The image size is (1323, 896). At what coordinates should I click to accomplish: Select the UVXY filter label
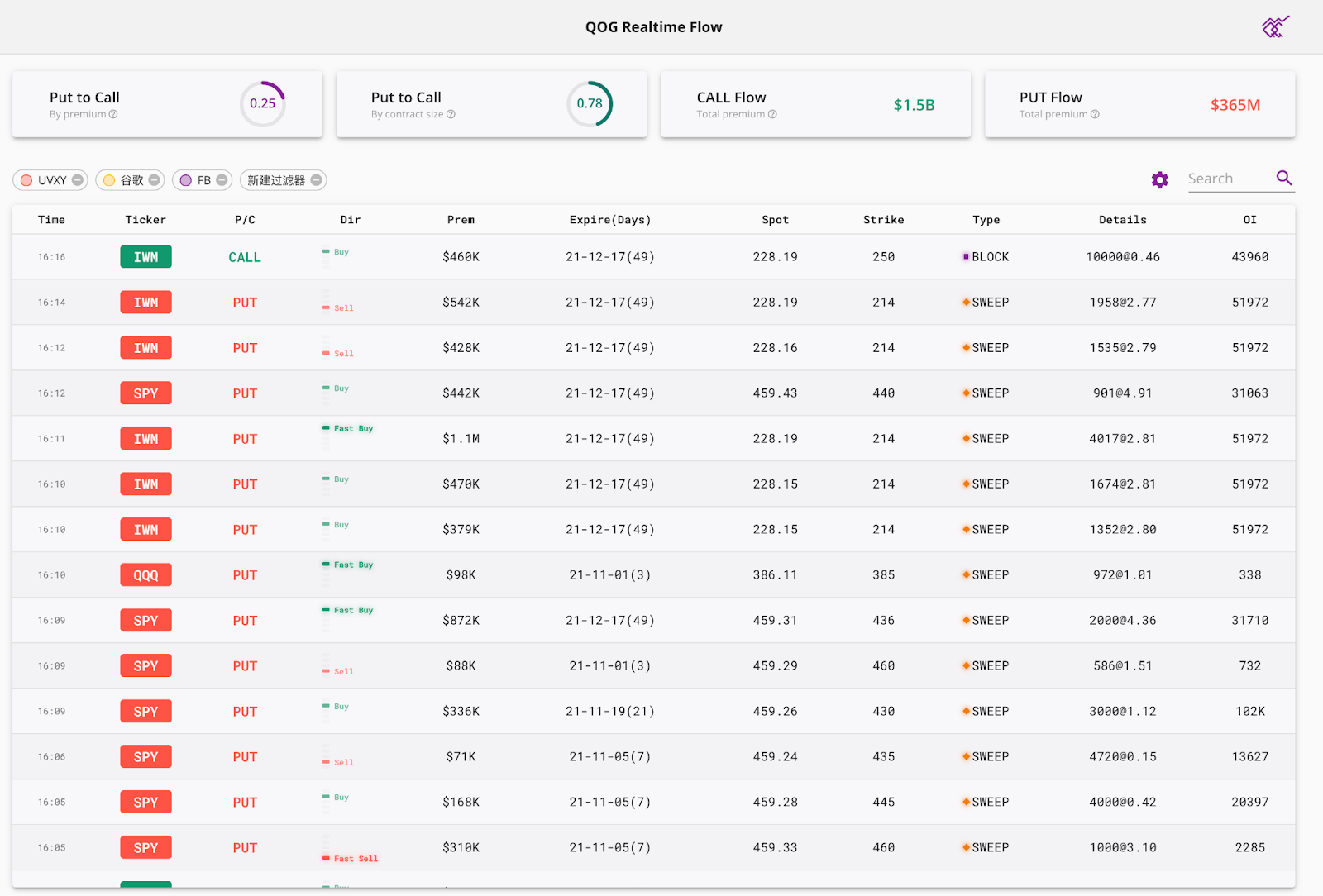pyautogui.click(x=52, y=180)
